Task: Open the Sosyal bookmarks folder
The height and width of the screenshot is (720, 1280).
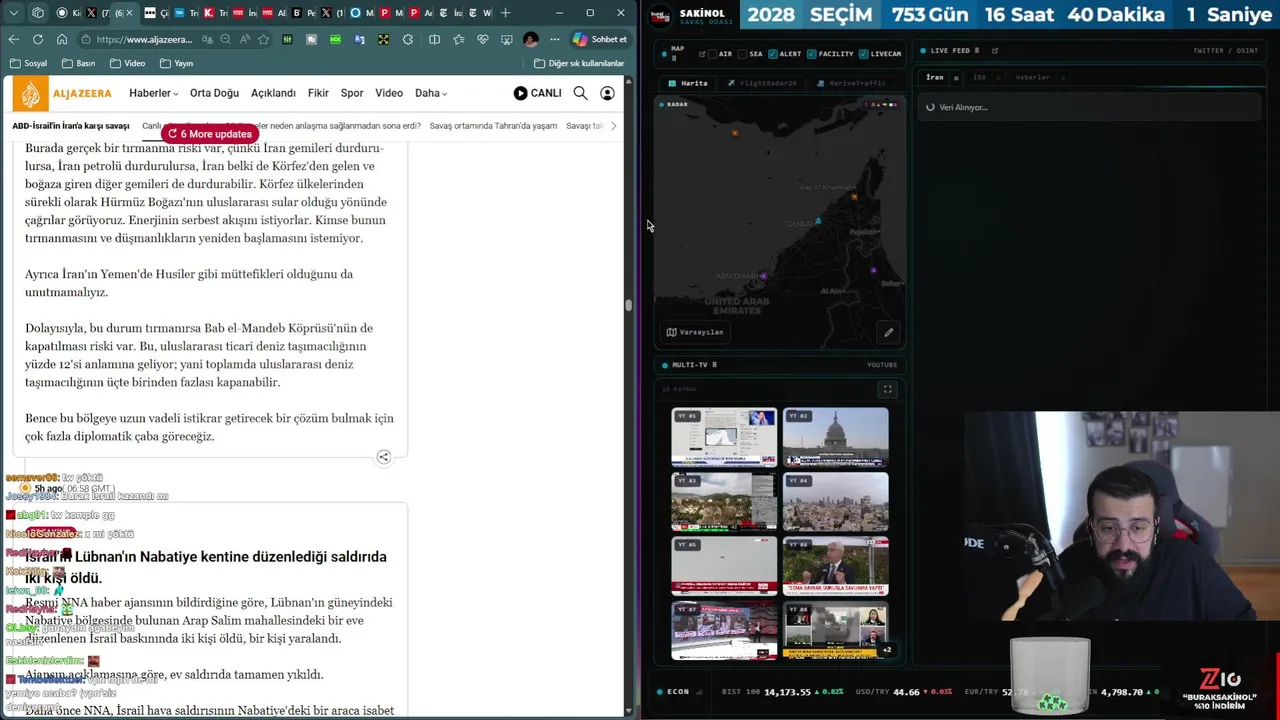Action: (28, 63)
